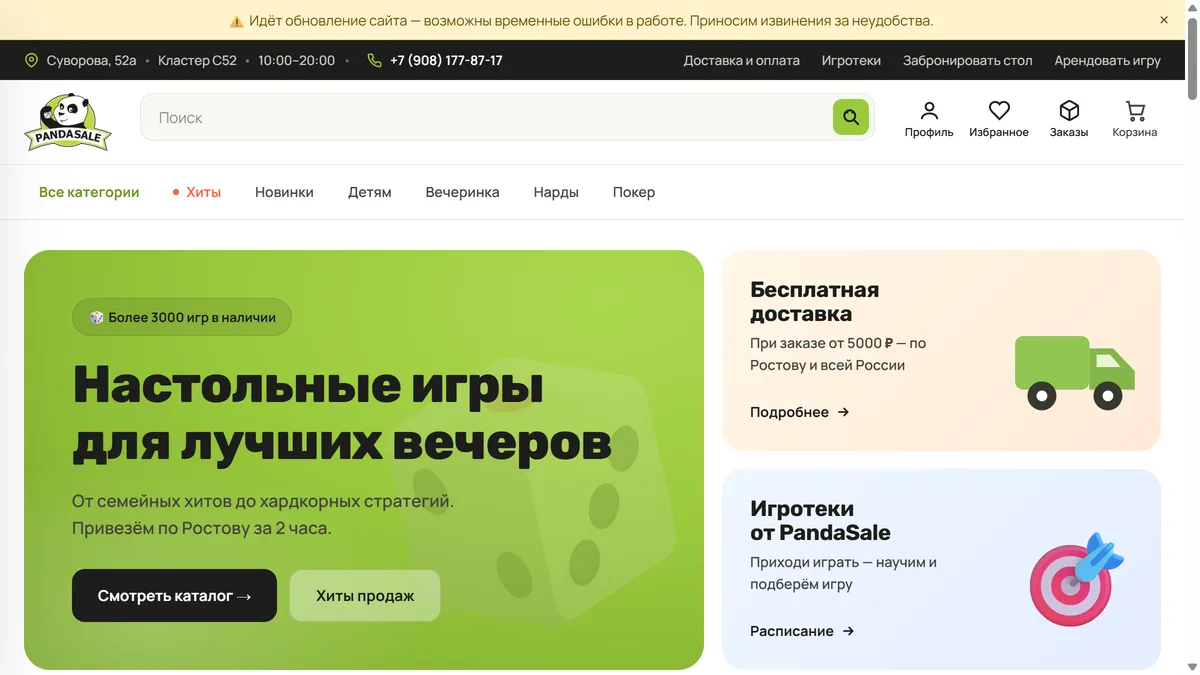Image resolution: width=1200 pixels, height=675 pixels.
Task: Select the Детям category
Action: [x=370, y=192]
